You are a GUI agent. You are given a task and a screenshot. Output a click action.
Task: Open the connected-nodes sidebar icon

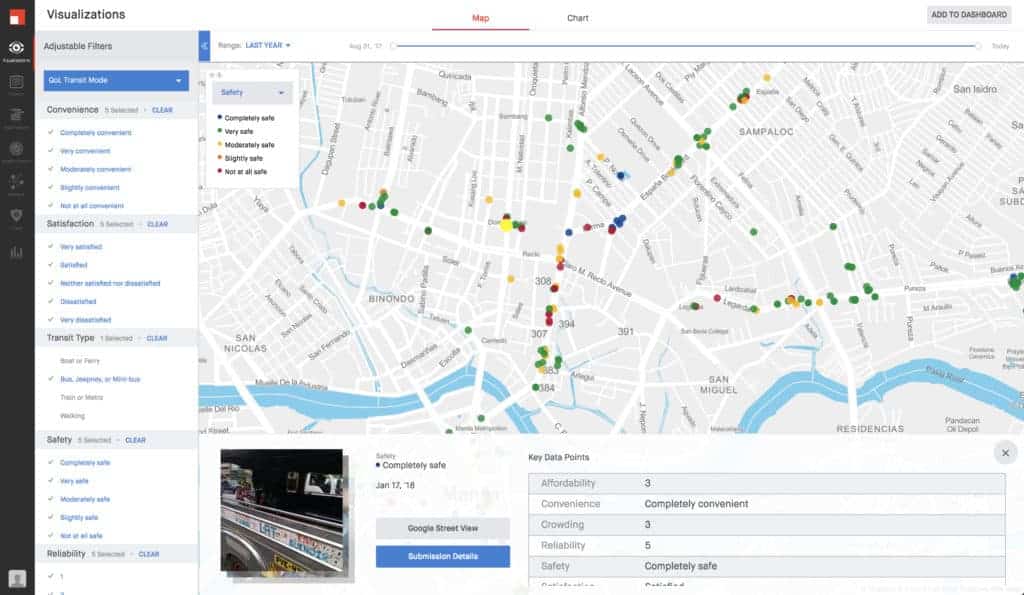16,182
